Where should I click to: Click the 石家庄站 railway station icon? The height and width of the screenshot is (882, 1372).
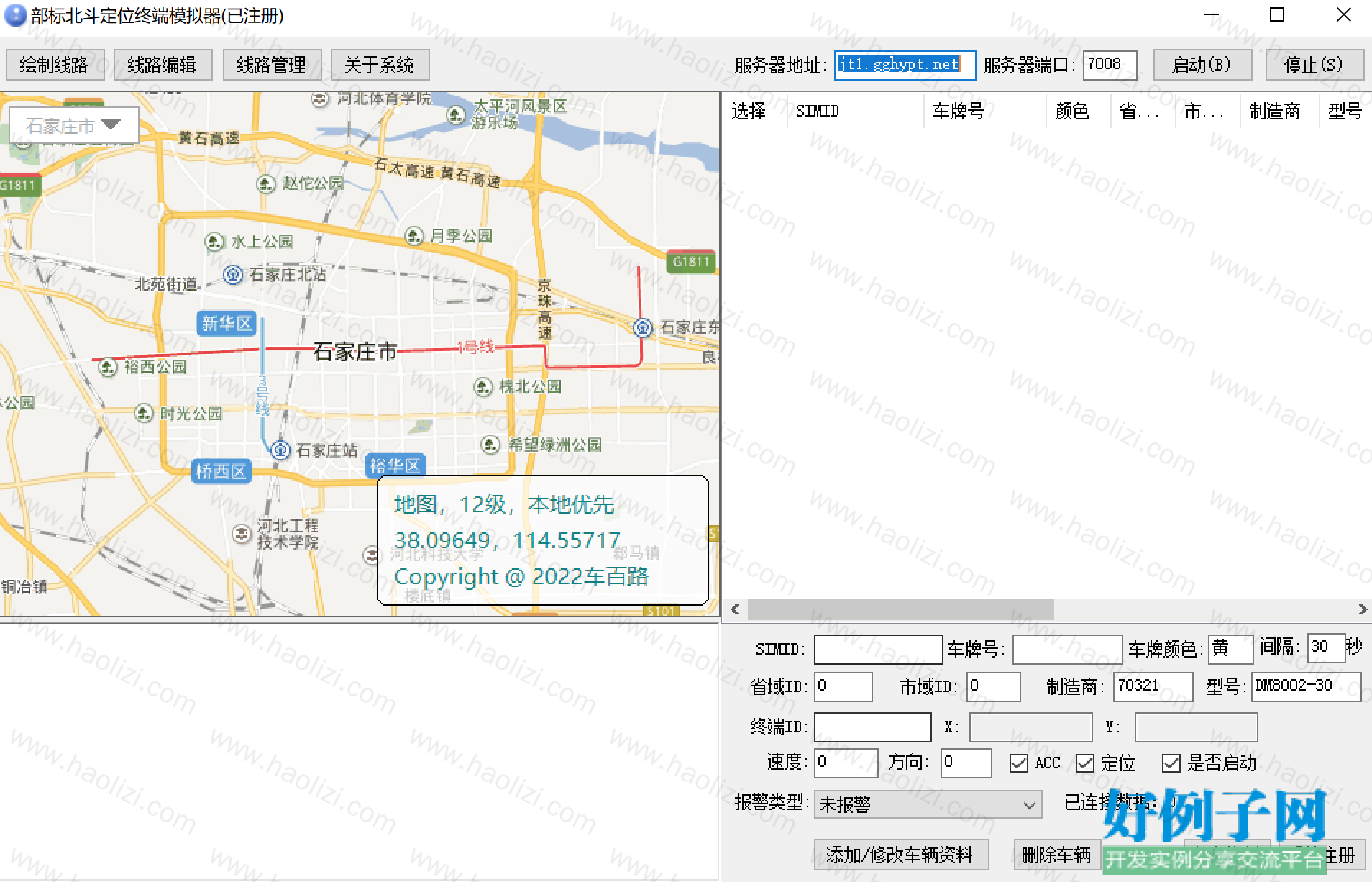(280, 450)
